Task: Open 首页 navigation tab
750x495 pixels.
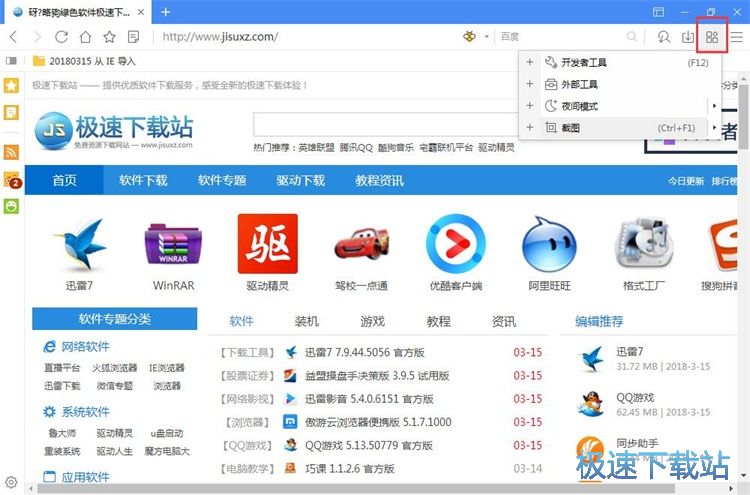Action: pyautogui.click(x=64, y=180)
